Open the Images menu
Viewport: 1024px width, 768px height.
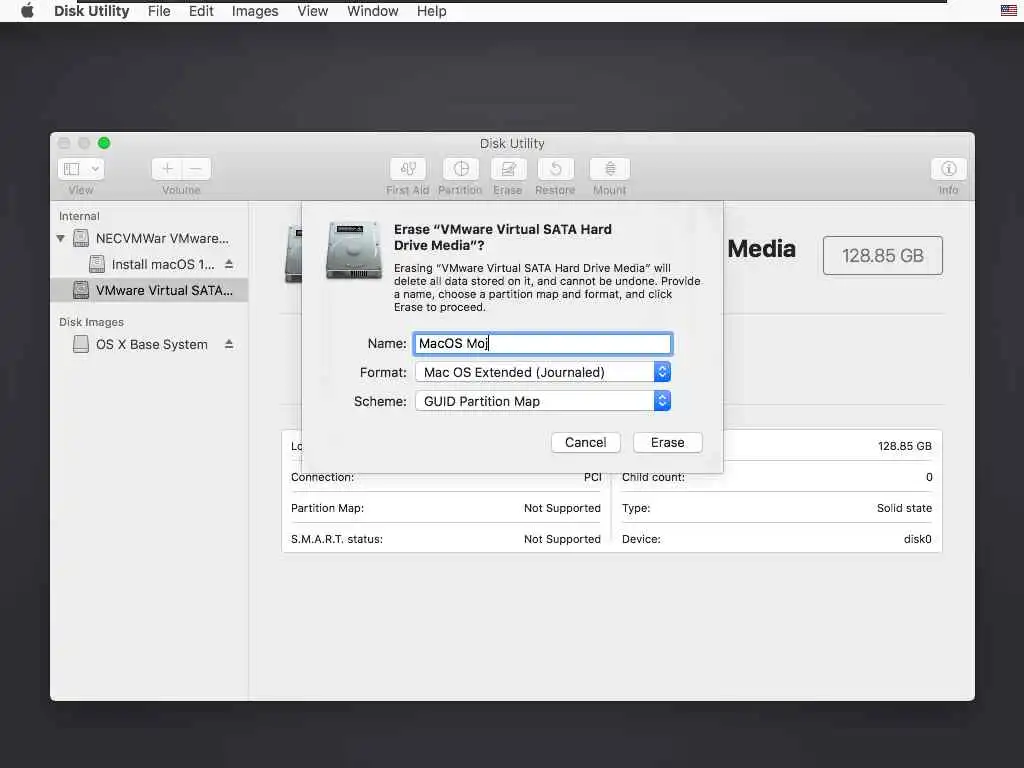(255, 11)
